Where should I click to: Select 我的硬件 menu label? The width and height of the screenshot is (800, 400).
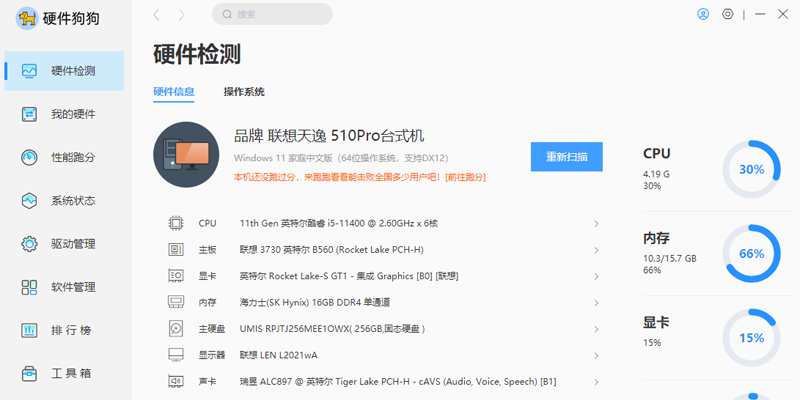73,114
